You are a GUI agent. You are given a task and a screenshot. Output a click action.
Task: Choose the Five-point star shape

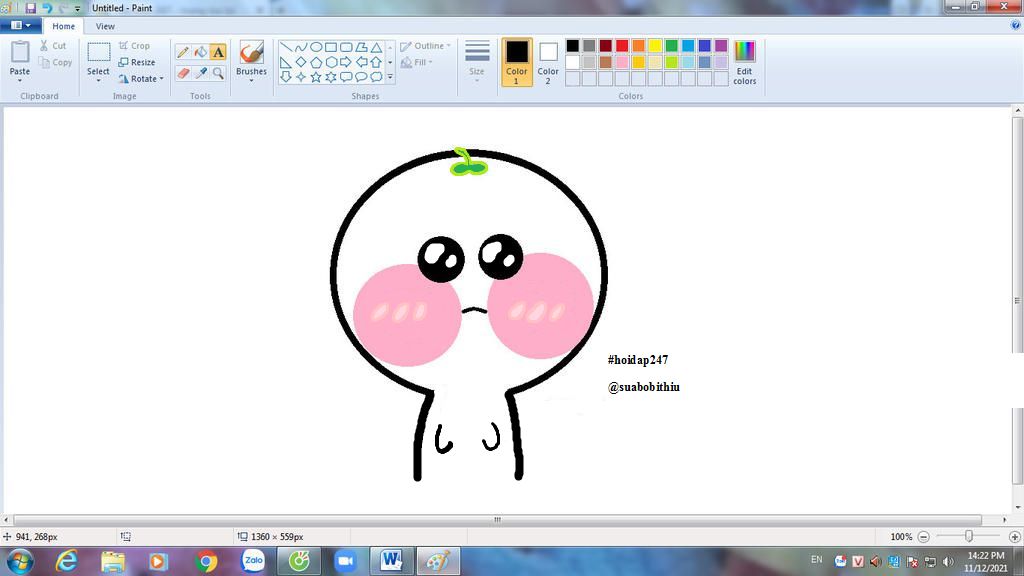pos(316,77)
